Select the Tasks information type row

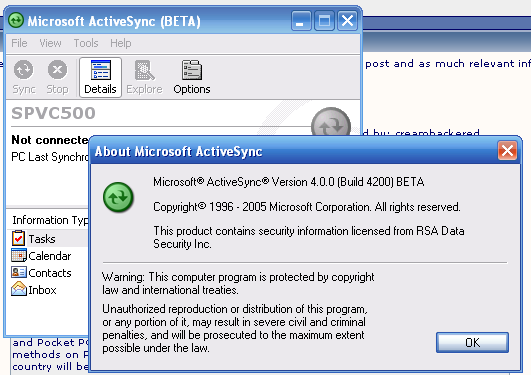[x=47, y=238]
